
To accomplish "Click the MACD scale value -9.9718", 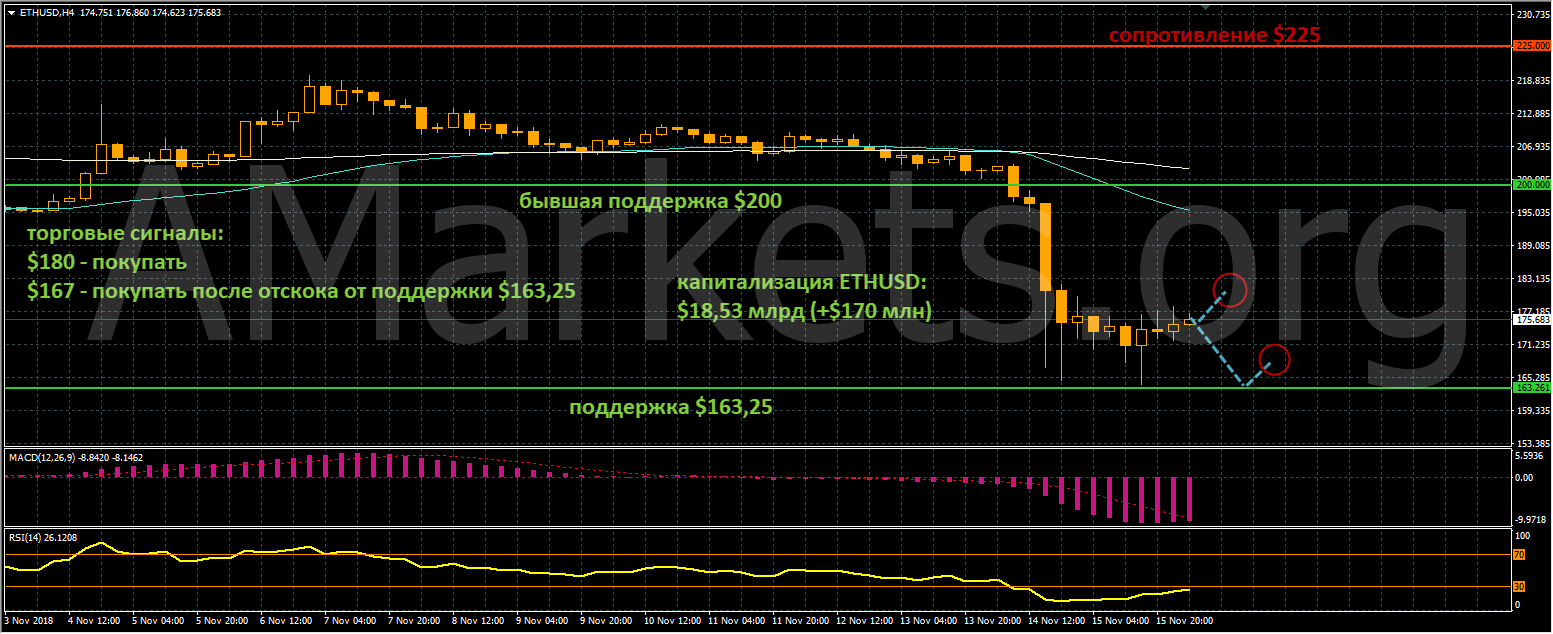I will coord(1532,518).
